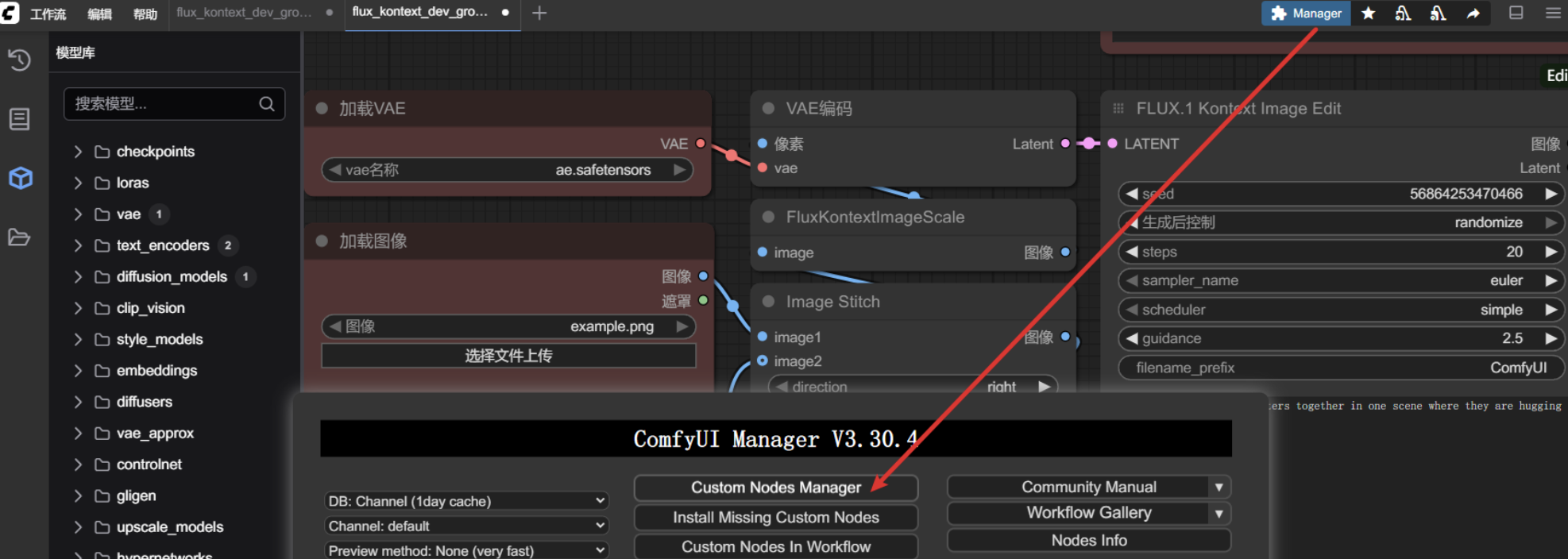
Task: Open Channel: default dropdown
Action: pos(466,526)
